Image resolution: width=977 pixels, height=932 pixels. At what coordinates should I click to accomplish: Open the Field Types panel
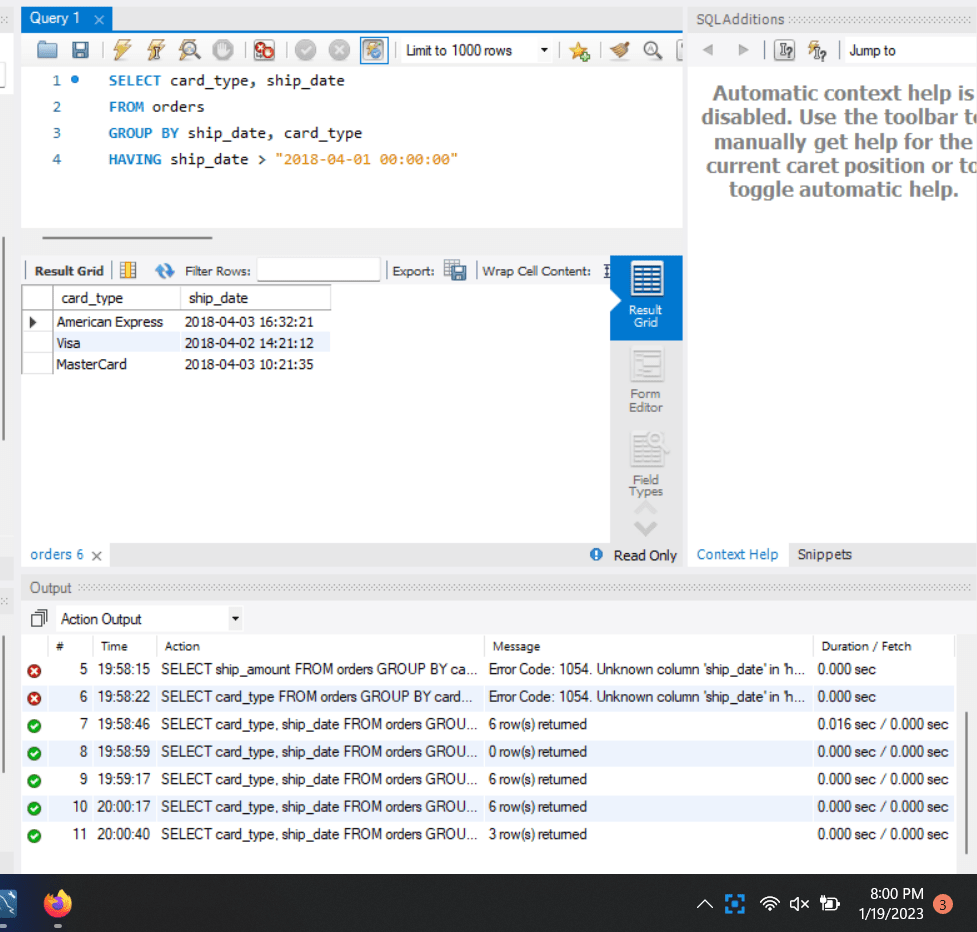click(646, 465)
